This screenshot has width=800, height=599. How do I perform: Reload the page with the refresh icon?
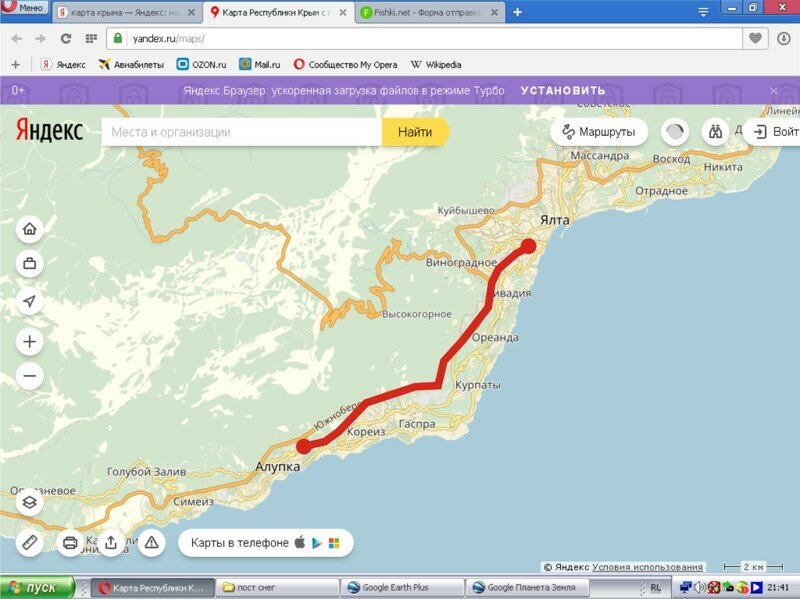(66, 38)
